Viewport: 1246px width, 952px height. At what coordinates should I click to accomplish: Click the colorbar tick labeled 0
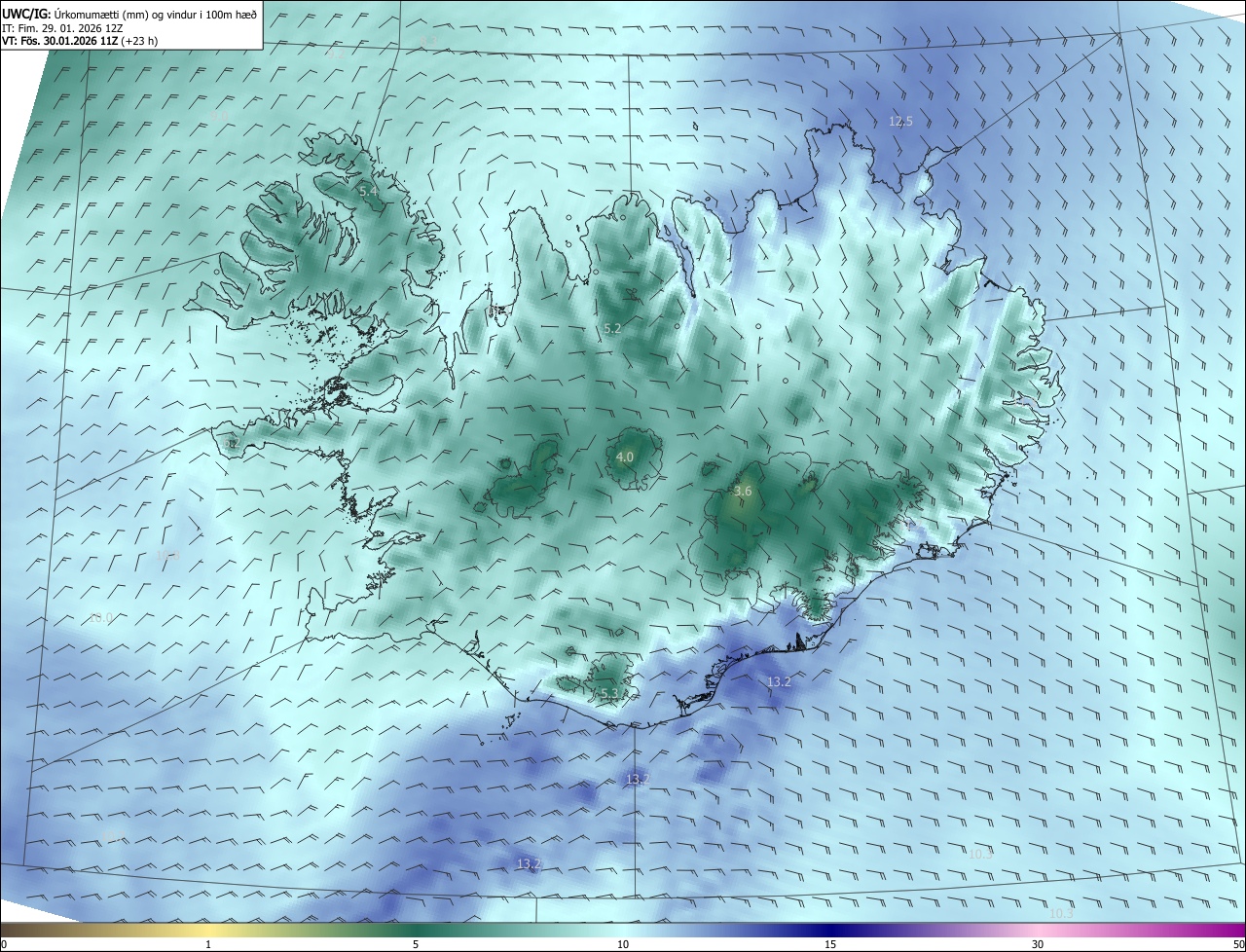click(x=4, y=944)
